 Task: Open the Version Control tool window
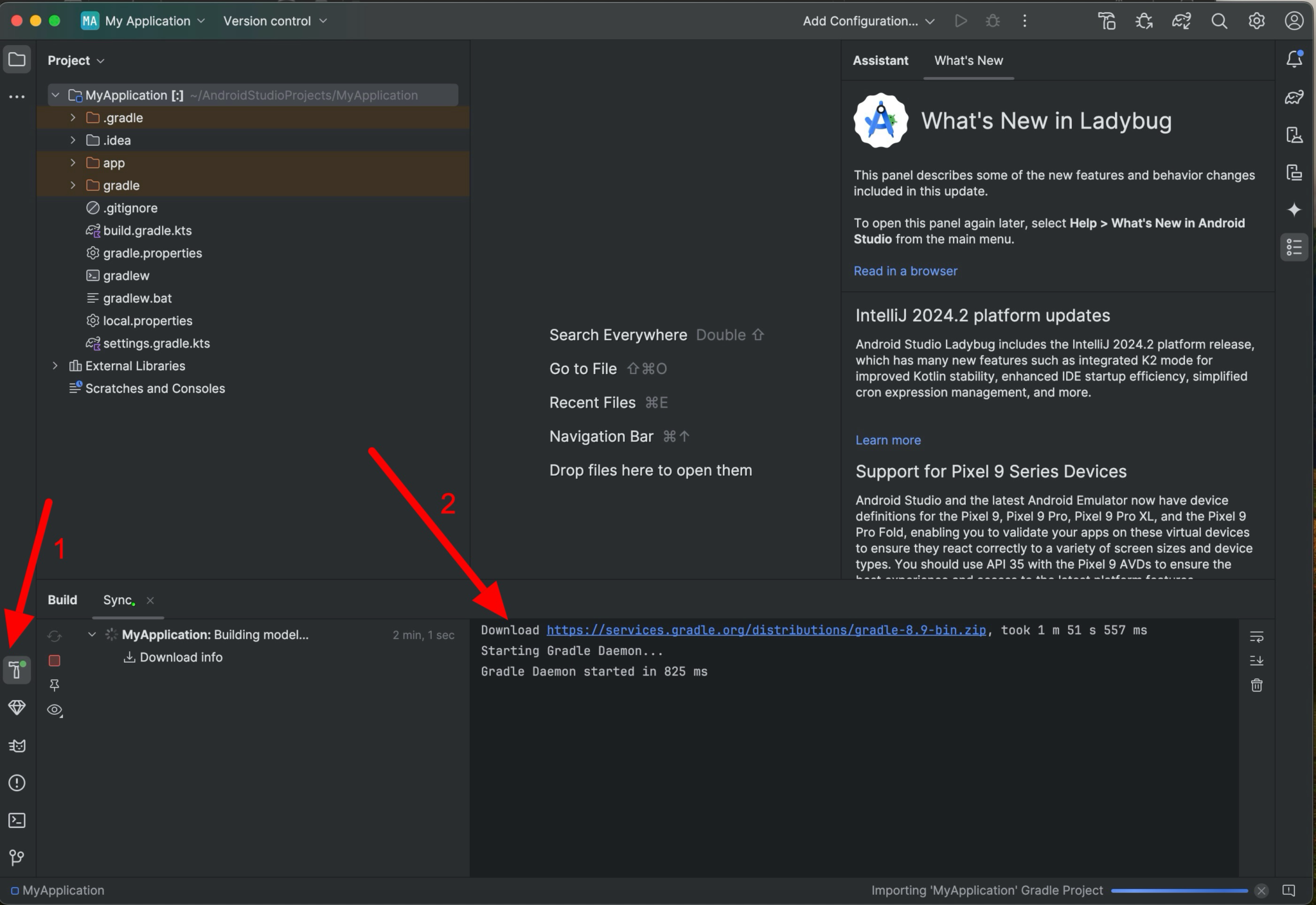coord(17,857)
